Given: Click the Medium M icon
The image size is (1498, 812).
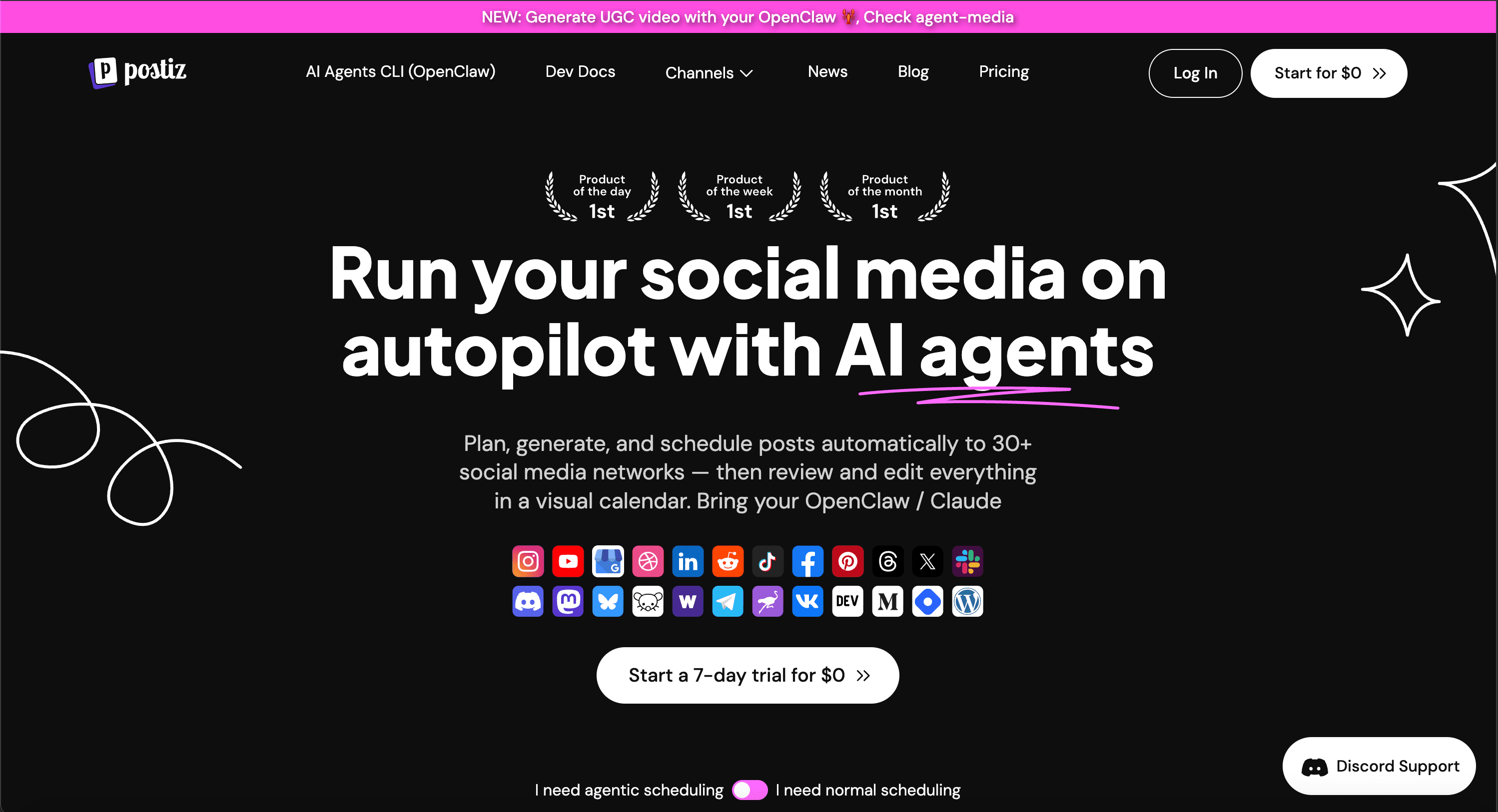Looking at the screenshot, I should [x=888, y=601].
